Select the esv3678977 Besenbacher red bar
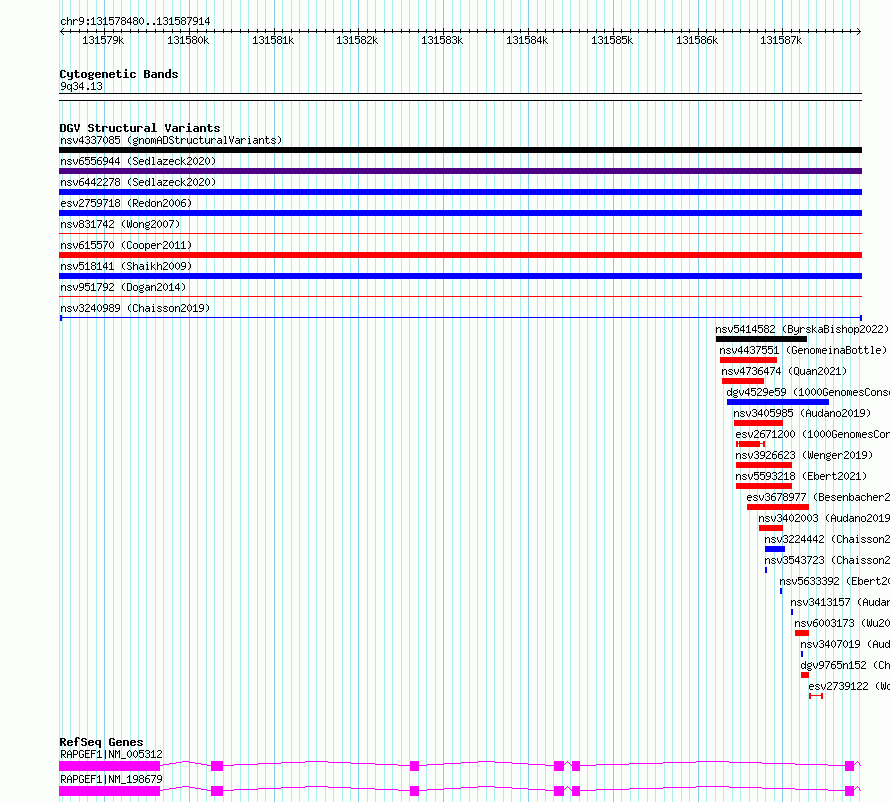890x802 pixels. [x=778, y=507]
